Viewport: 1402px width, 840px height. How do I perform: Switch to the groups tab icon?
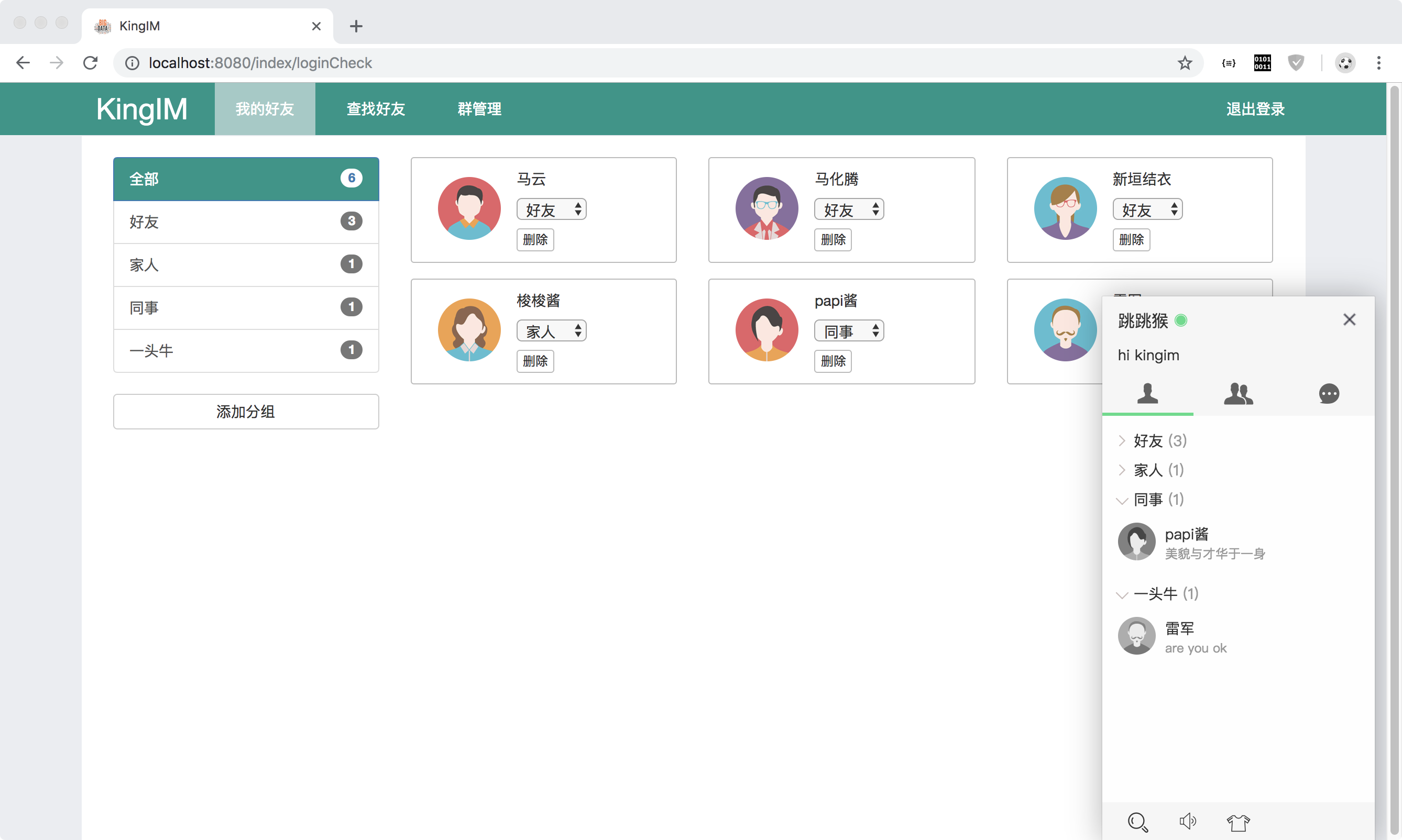[1238, 393]
